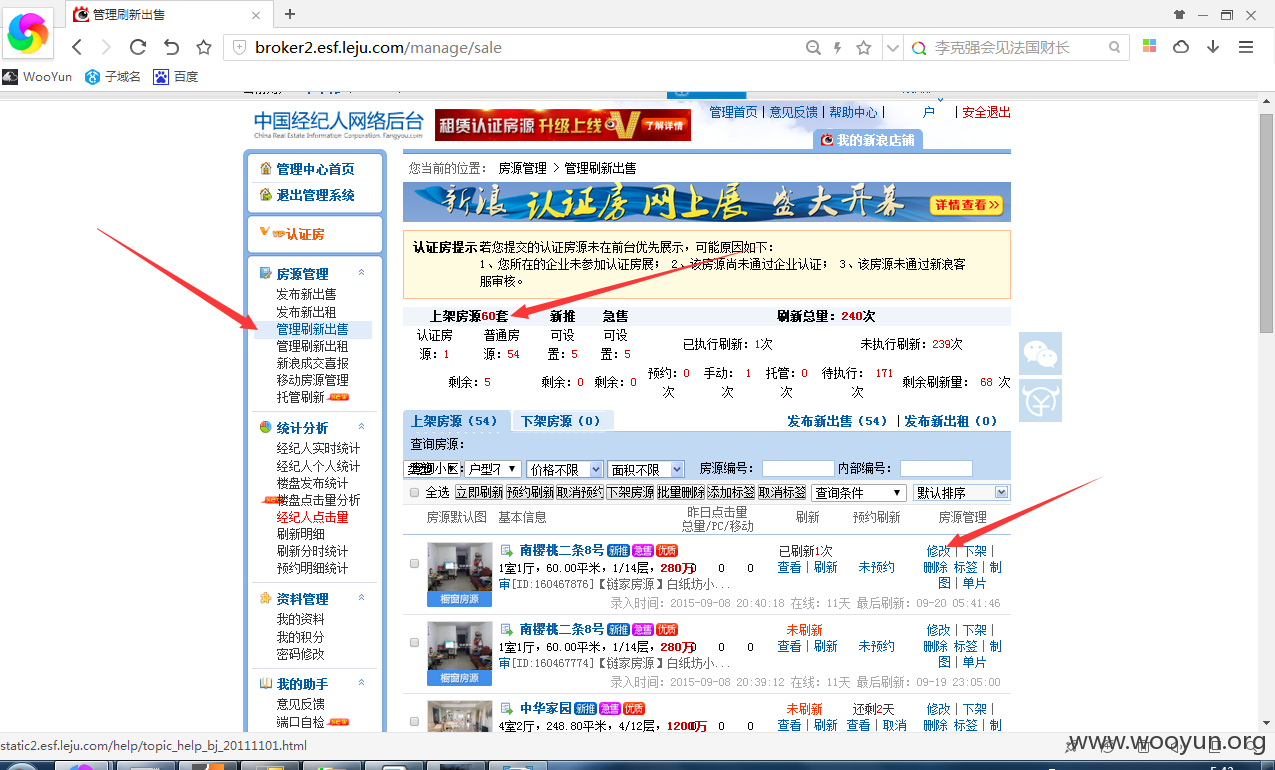The image size is (1275, 770).
Task: Click the floating bull icon below WeChat
Action: (x=1040, y=400)
